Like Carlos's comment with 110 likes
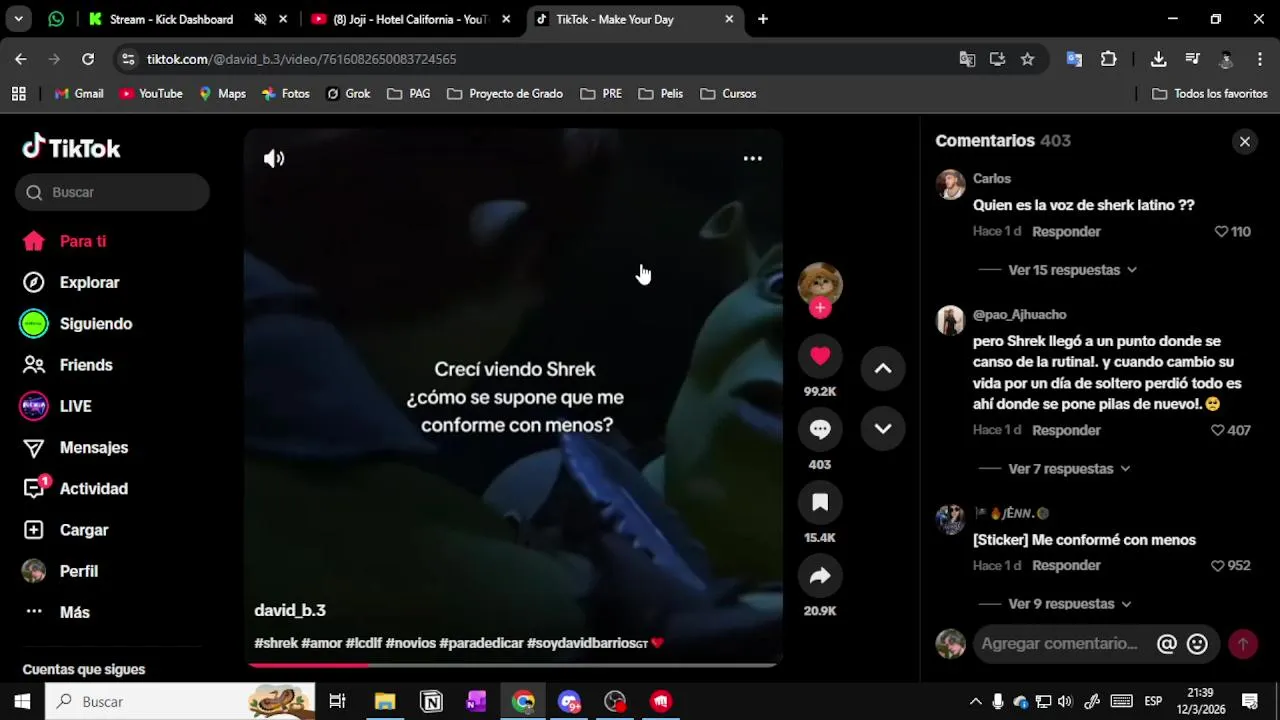Viewport: 1280px width, 720px height. pyautogui.click(x=1221, y=231)
